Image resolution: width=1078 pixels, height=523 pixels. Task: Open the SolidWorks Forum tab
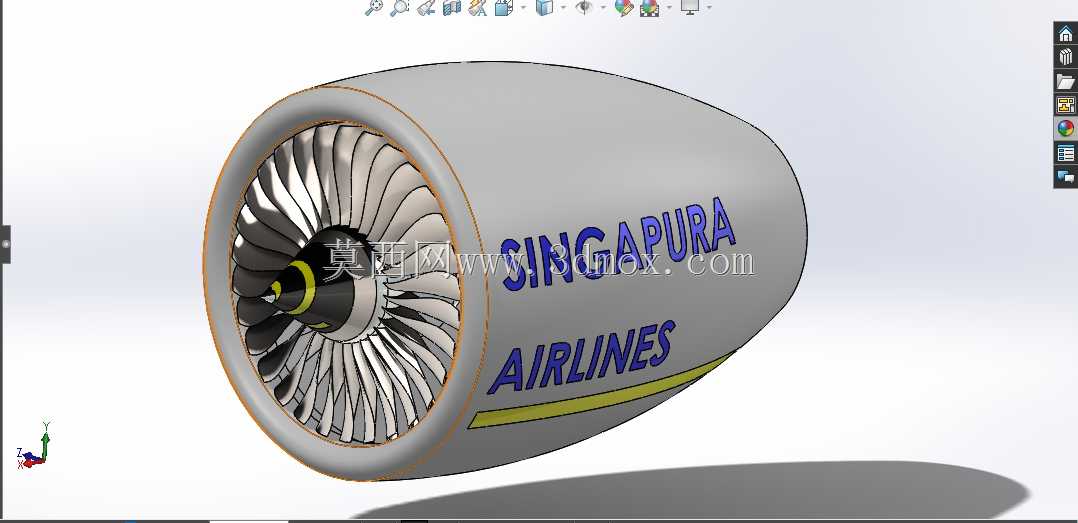coord(1066,177)
